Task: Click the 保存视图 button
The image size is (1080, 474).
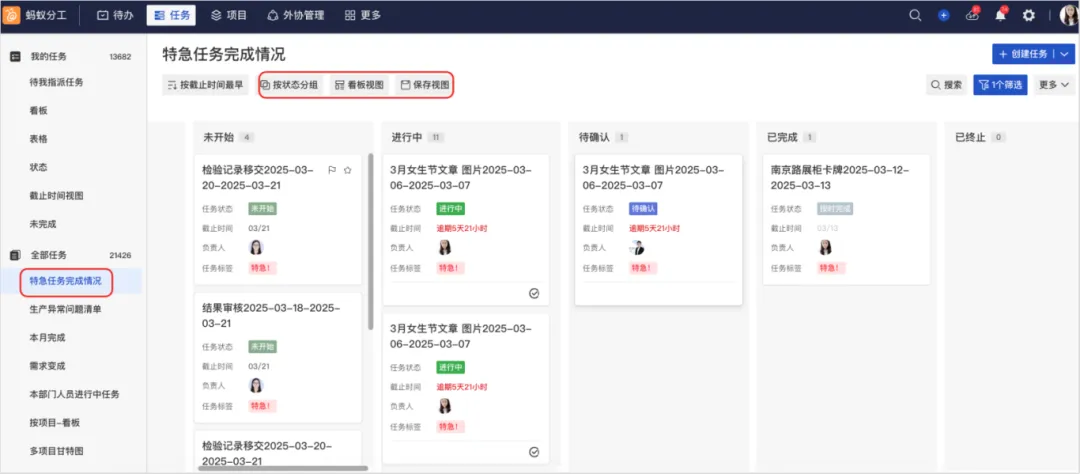Action: tap(424, 85)
